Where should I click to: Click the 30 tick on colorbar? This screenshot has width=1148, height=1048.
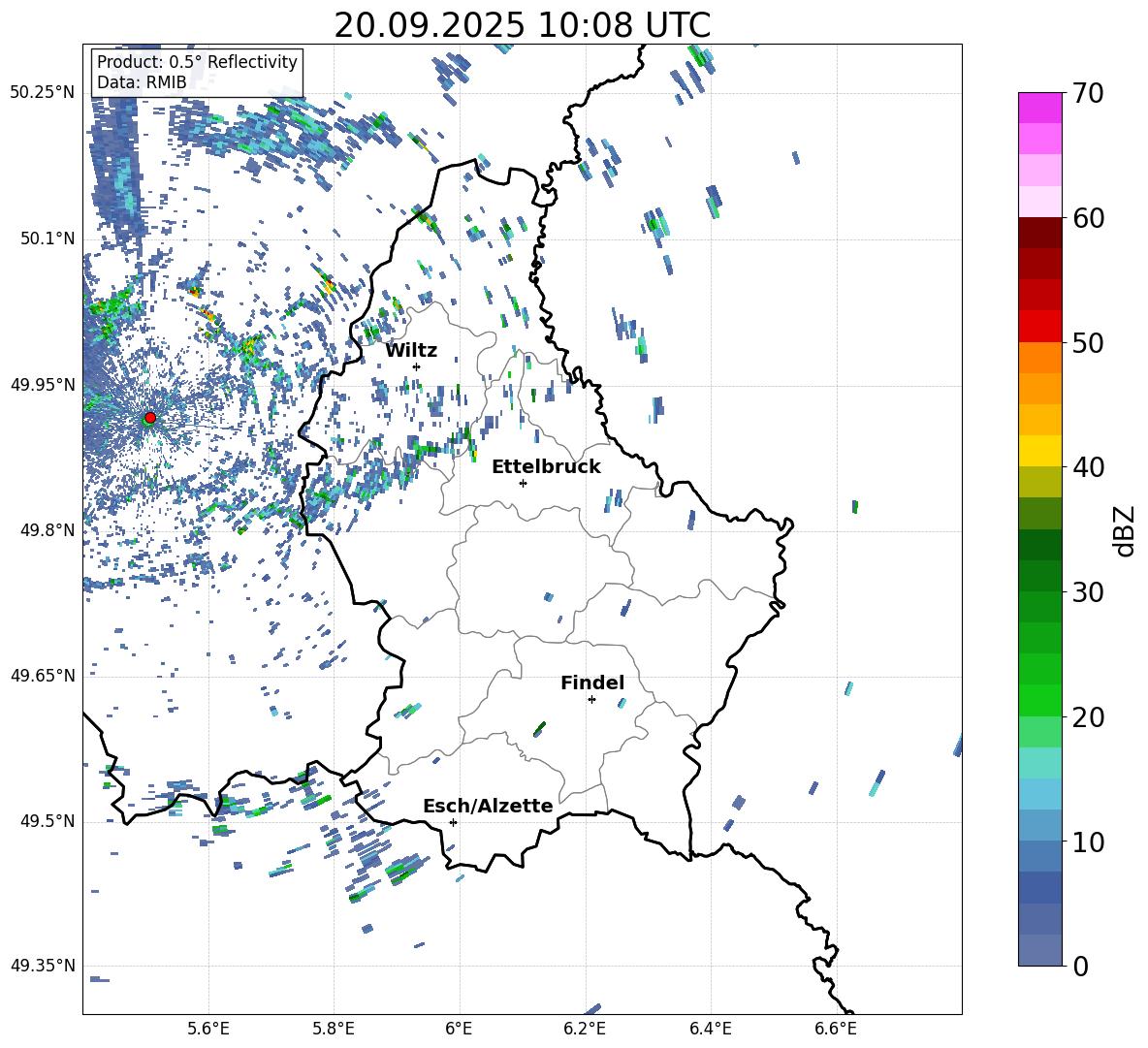[x=1088, y=592]
